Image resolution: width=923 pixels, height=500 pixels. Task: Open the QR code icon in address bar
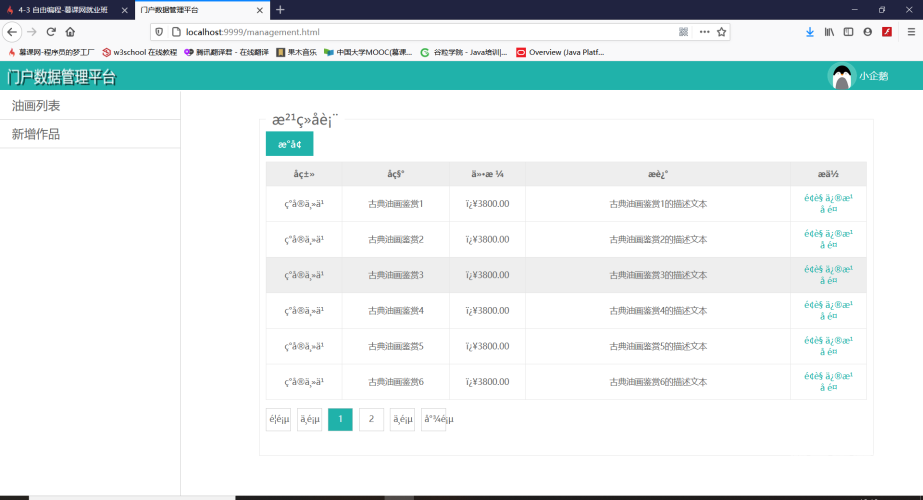684,32
